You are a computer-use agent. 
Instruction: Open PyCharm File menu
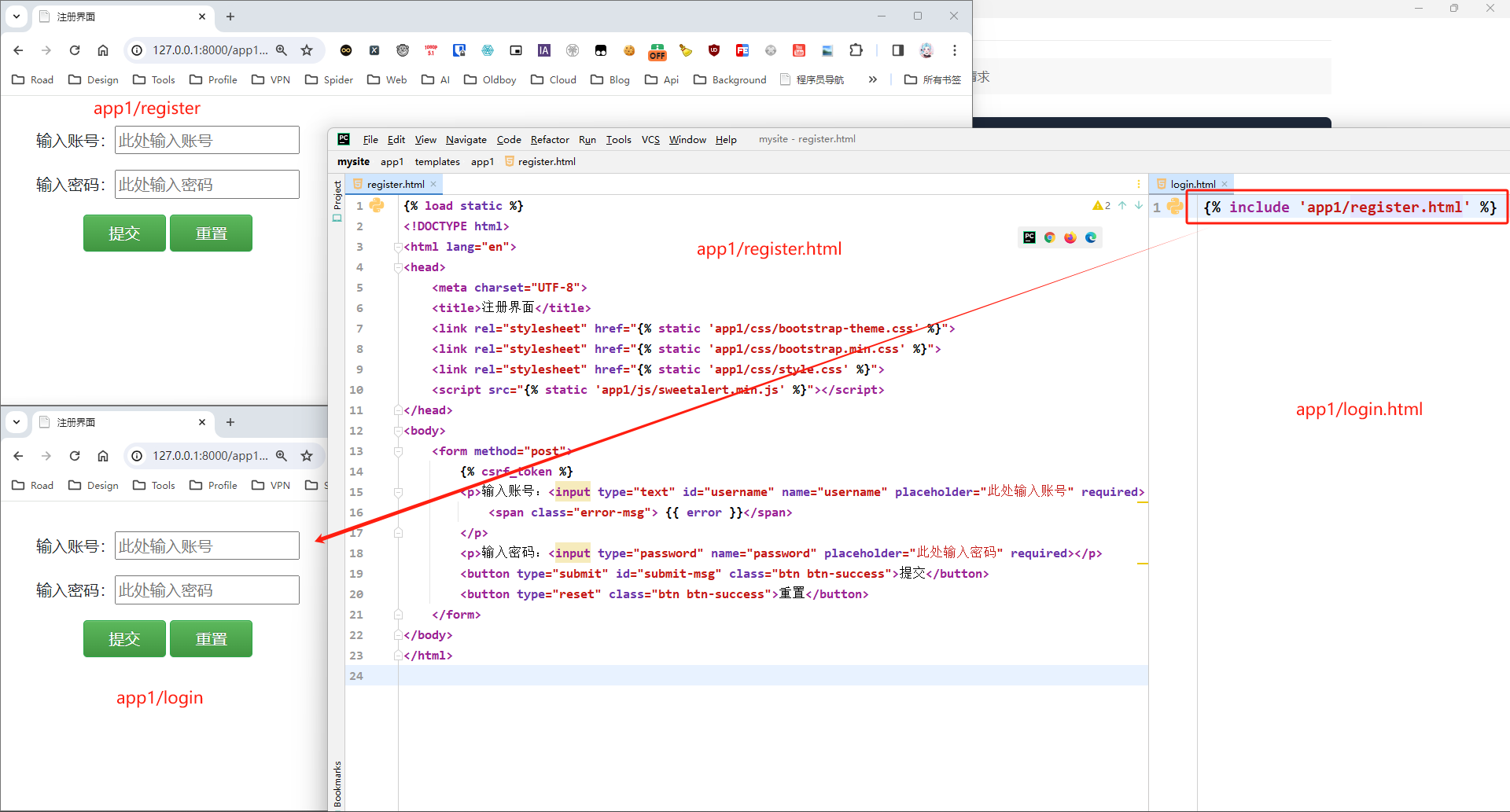(370, 139)
